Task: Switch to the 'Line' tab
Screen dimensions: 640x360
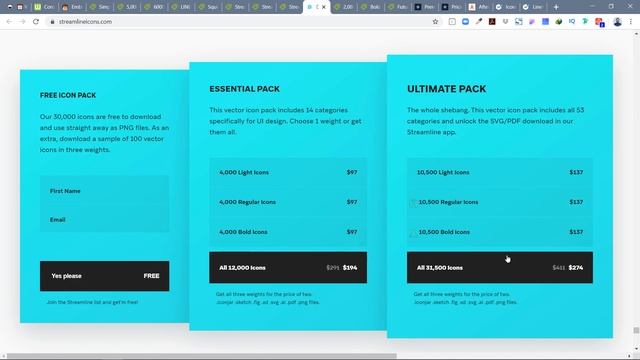Action: (533, 7)
